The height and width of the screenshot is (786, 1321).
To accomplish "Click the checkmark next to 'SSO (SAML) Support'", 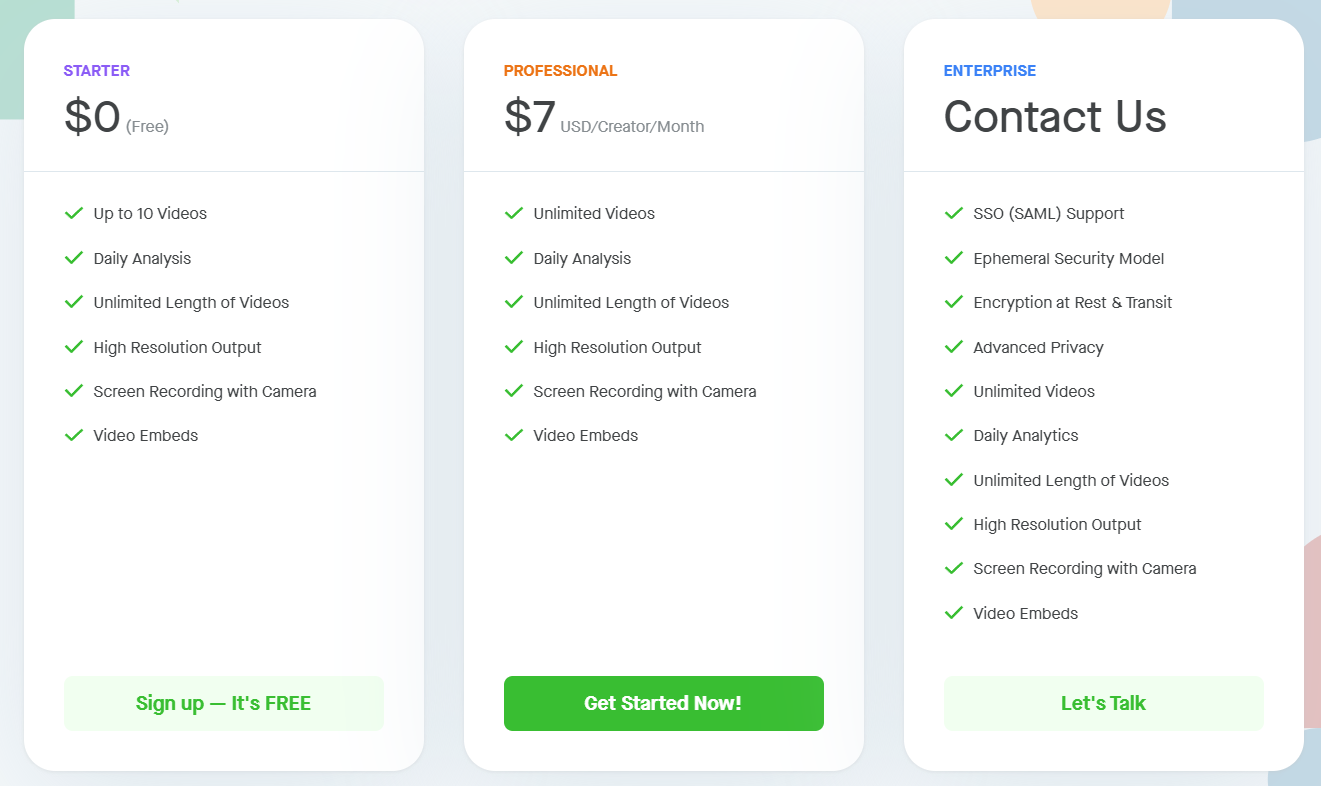I will point(954,213).
